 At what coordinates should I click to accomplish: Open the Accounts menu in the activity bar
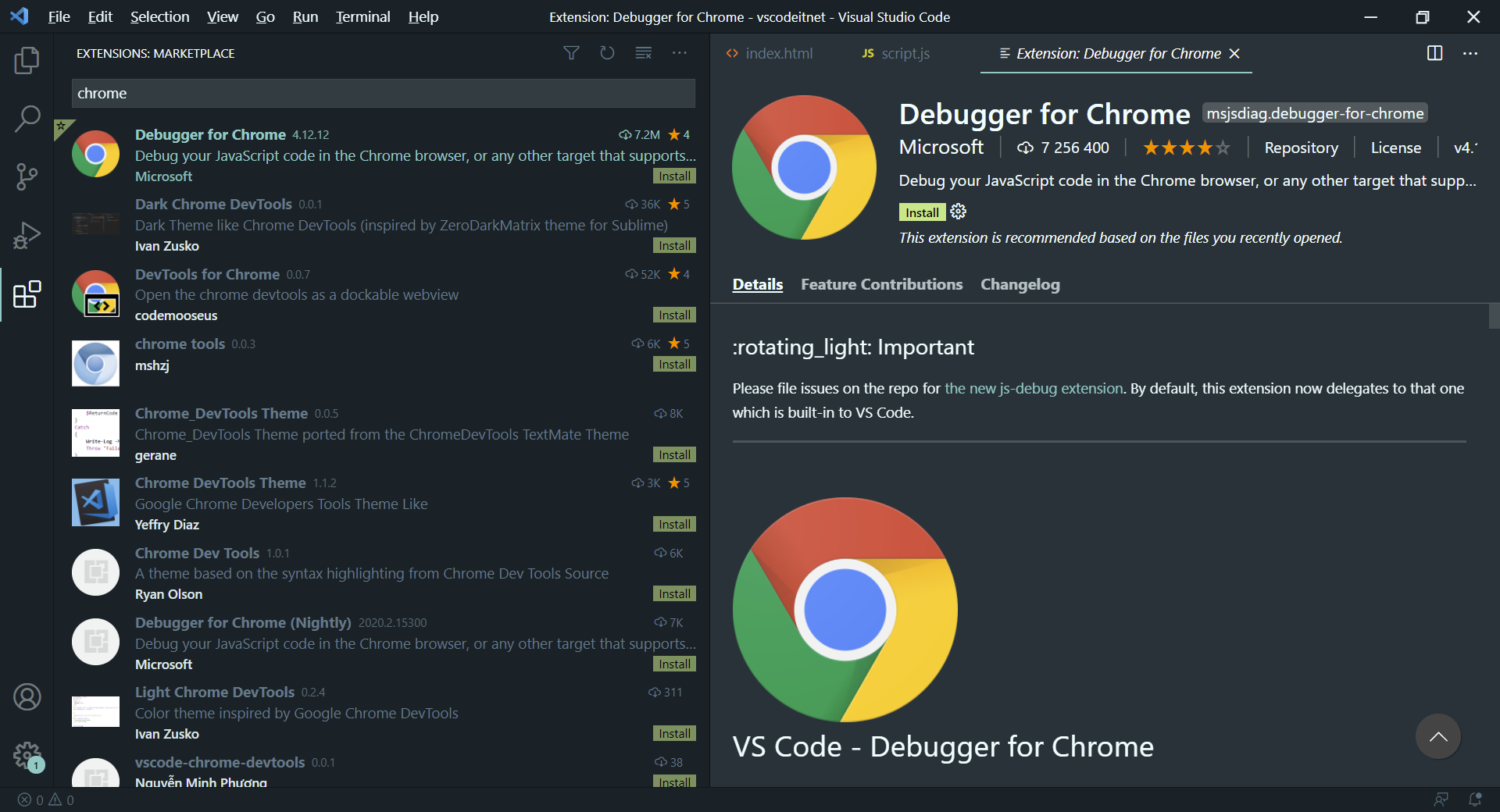click(27, 697)
